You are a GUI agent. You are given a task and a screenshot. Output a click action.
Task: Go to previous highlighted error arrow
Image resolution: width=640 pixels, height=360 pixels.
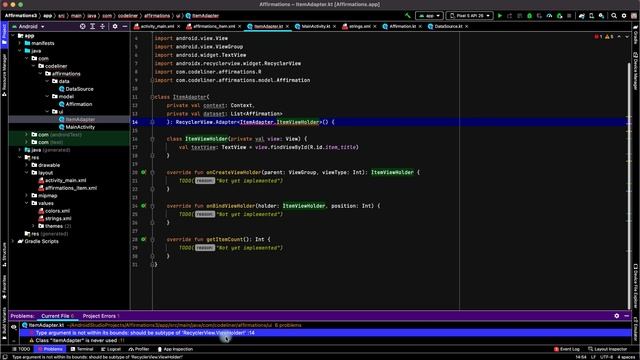(619, 37)
